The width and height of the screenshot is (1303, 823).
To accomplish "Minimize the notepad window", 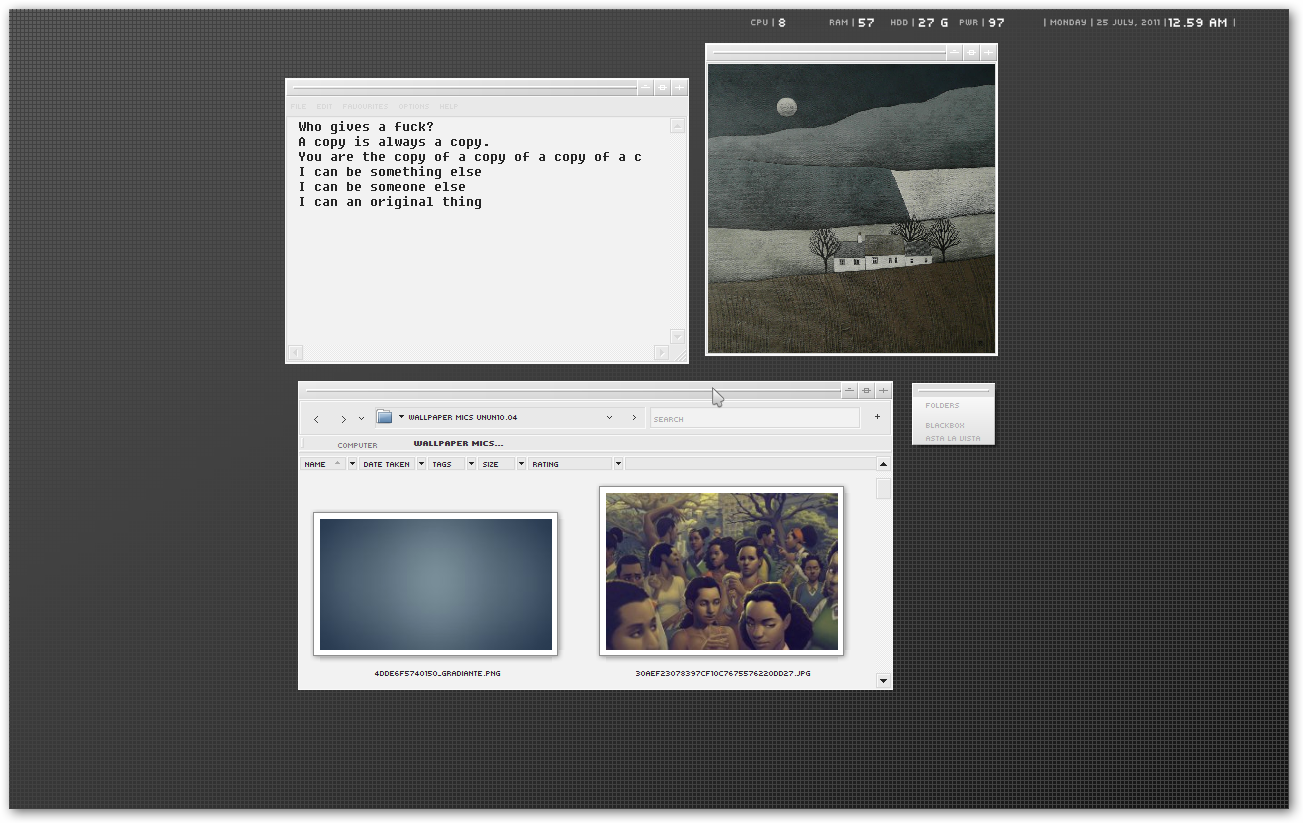I will [645, 88].
